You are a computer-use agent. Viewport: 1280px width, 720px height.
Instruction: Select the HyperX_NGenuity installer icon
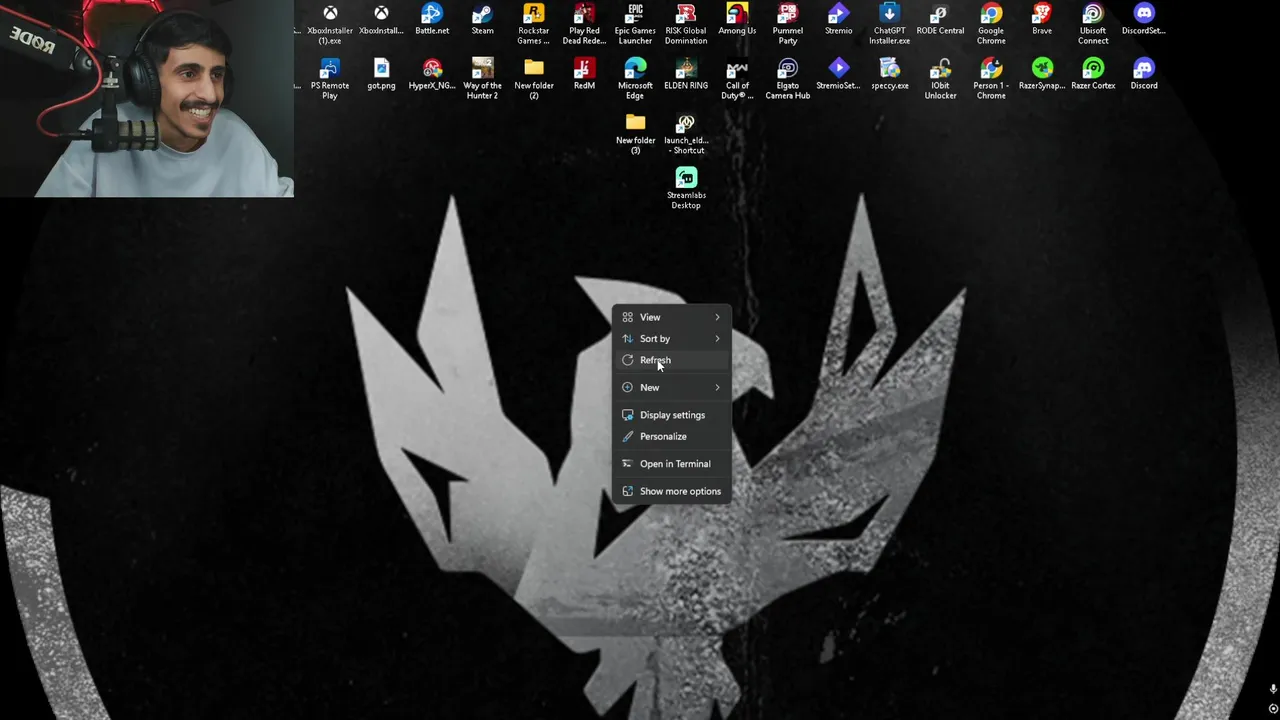(432, 74)
